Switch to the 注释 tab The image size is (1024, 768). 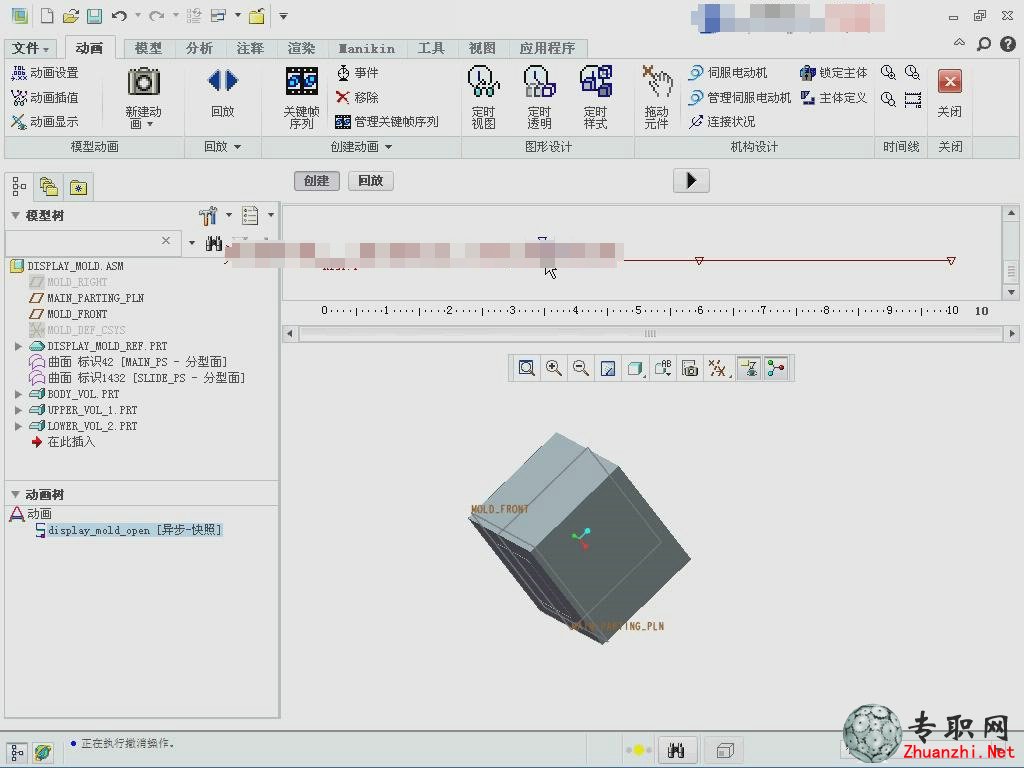point(250,48)
